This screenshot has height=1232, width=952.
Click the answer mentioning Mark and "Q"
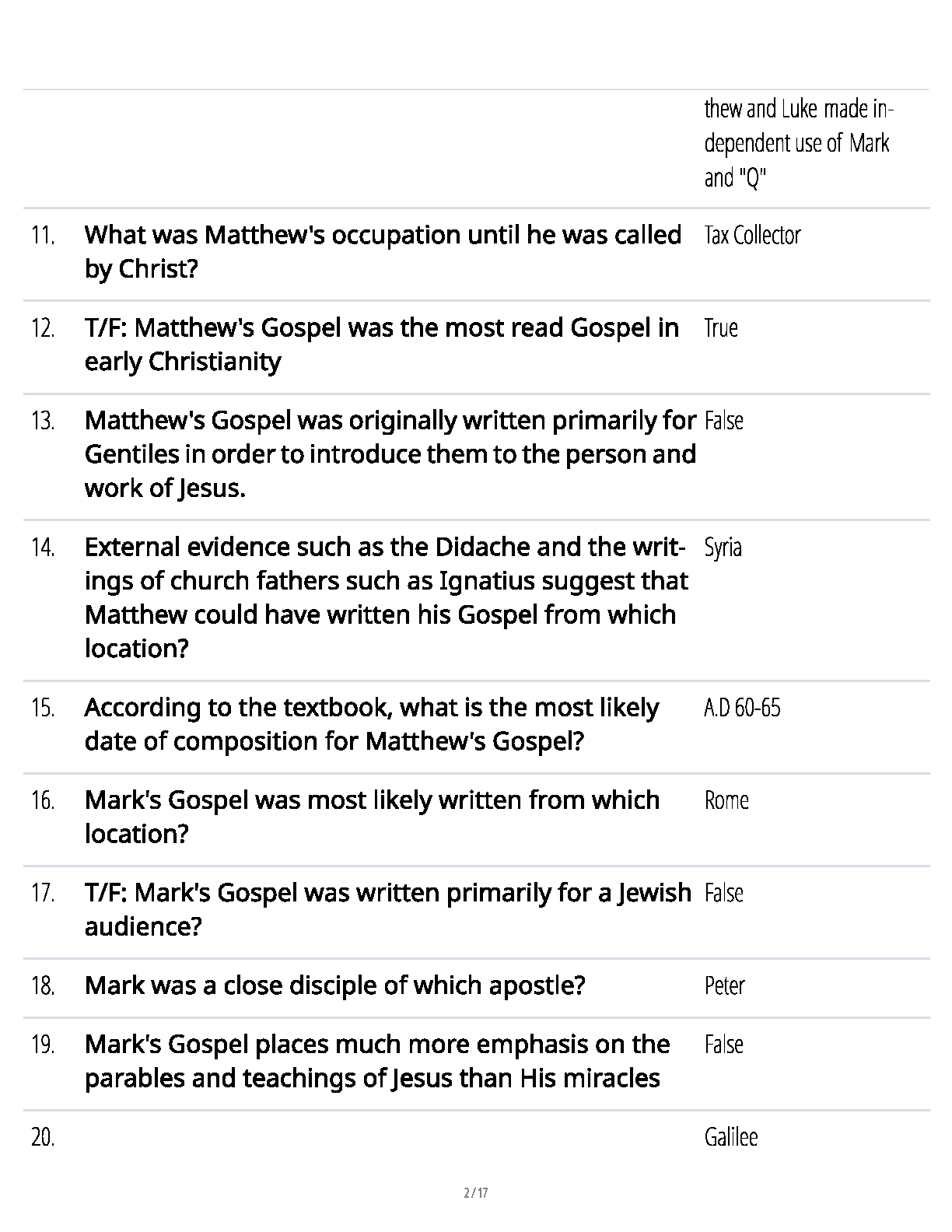coord(798,143)
